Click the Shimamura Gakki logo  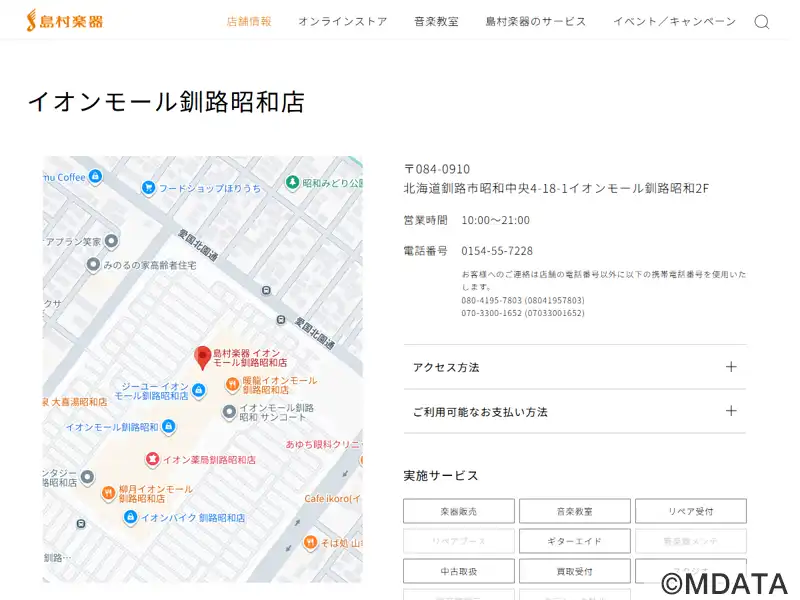pyautogui.click(x=65, y=21)
